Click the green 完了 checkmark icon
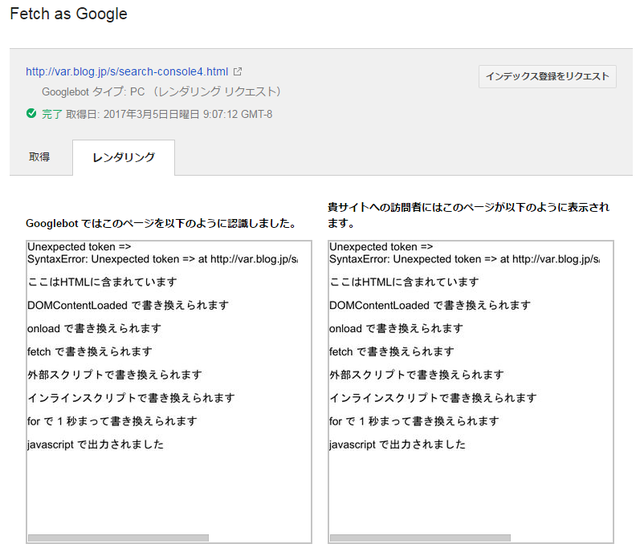 tap(31, 113)
